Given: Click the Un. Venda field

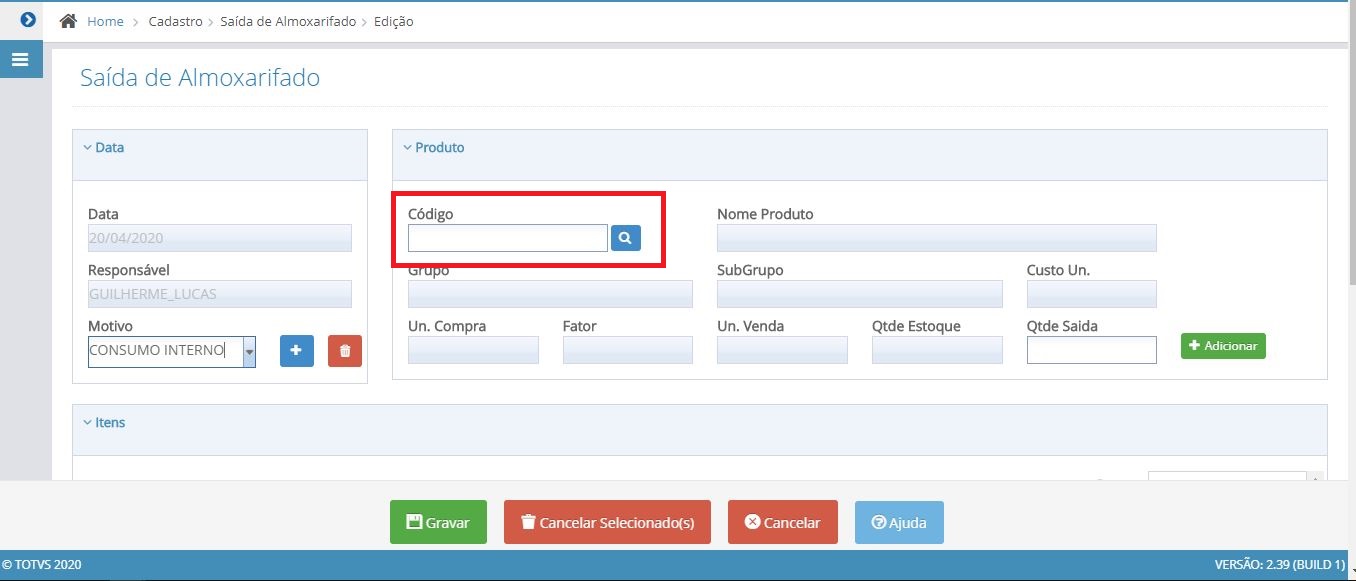Looking at the screenshot, I should tap(782, 350).
